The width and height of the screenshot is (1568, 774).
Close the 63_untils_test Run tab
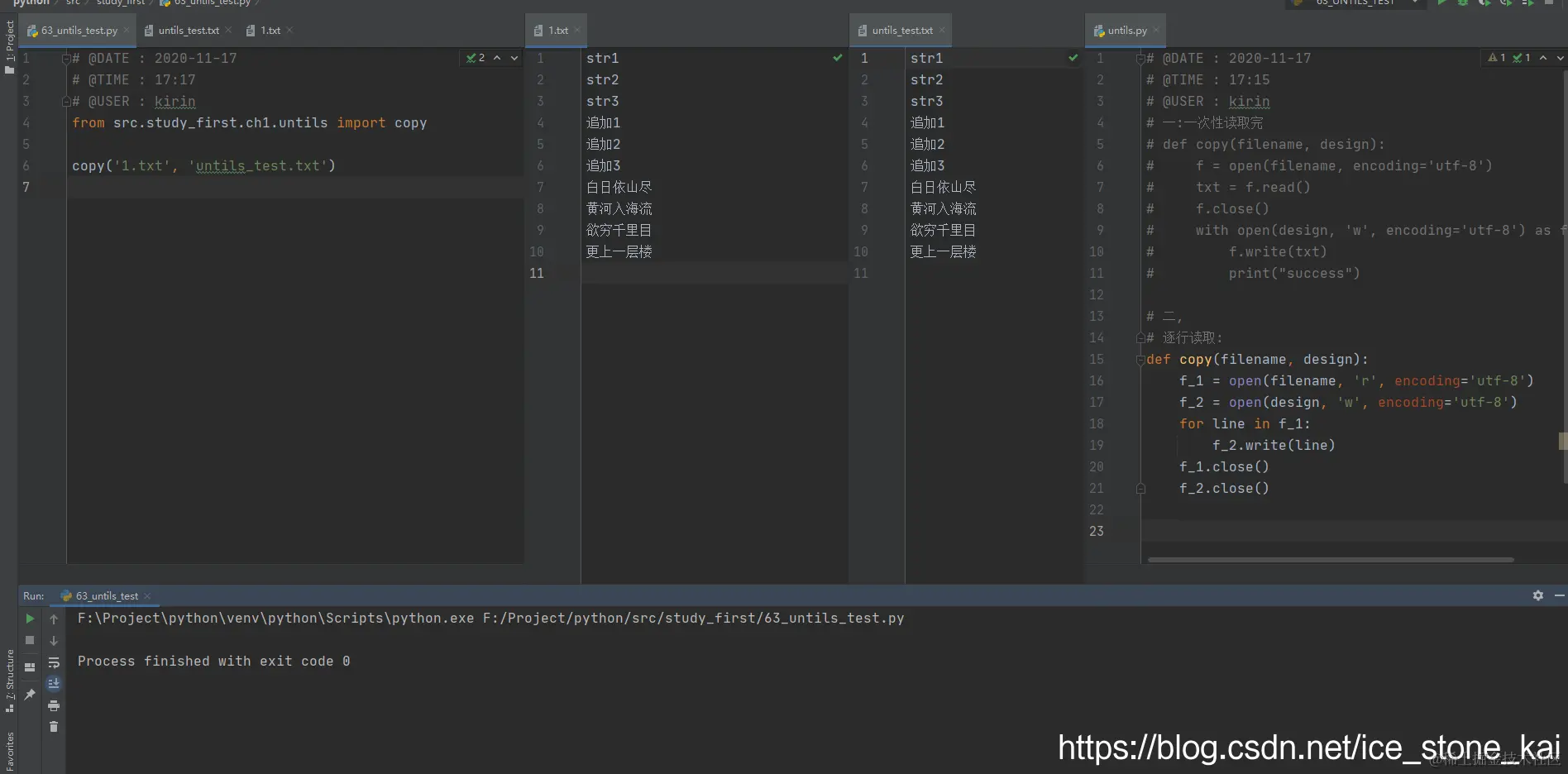coord(147,596)
